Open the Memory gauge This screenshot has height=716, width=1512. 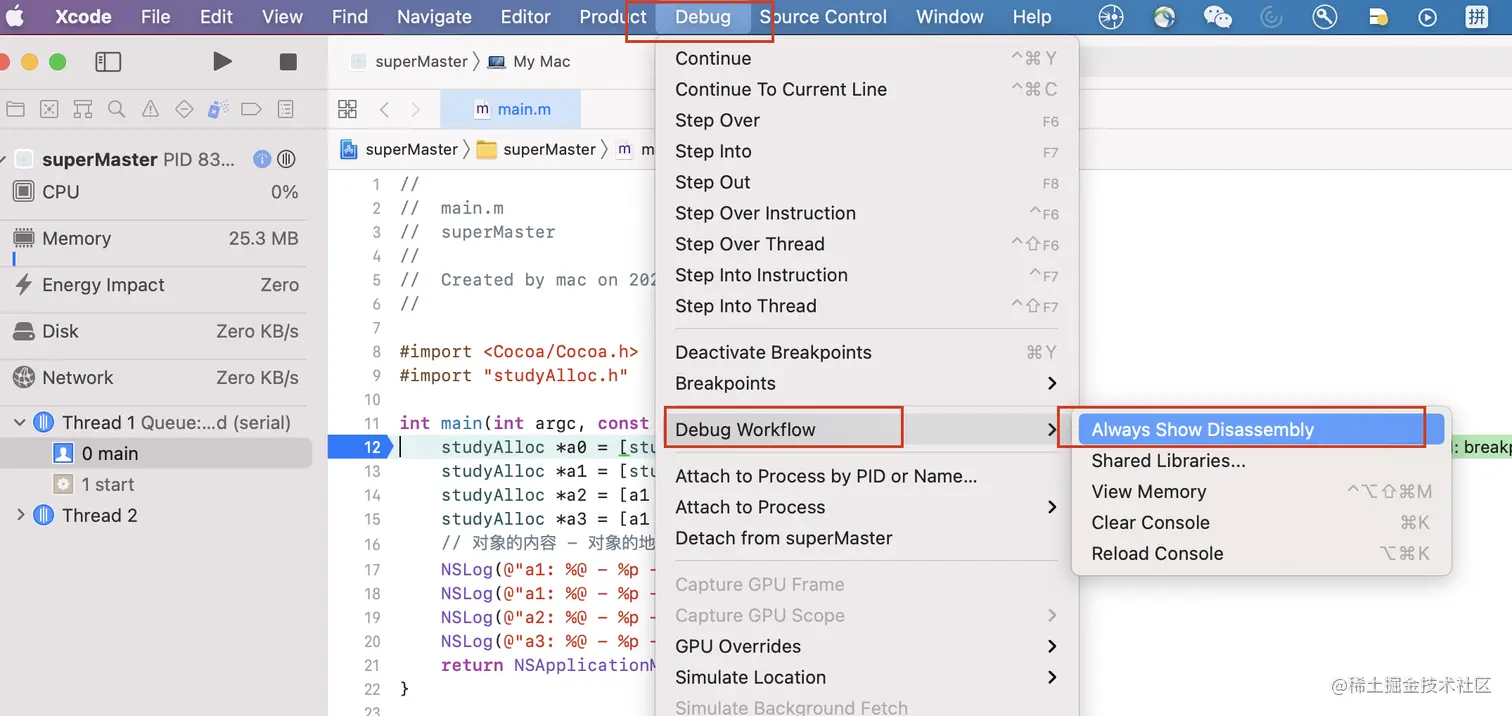tap(155, 238)
